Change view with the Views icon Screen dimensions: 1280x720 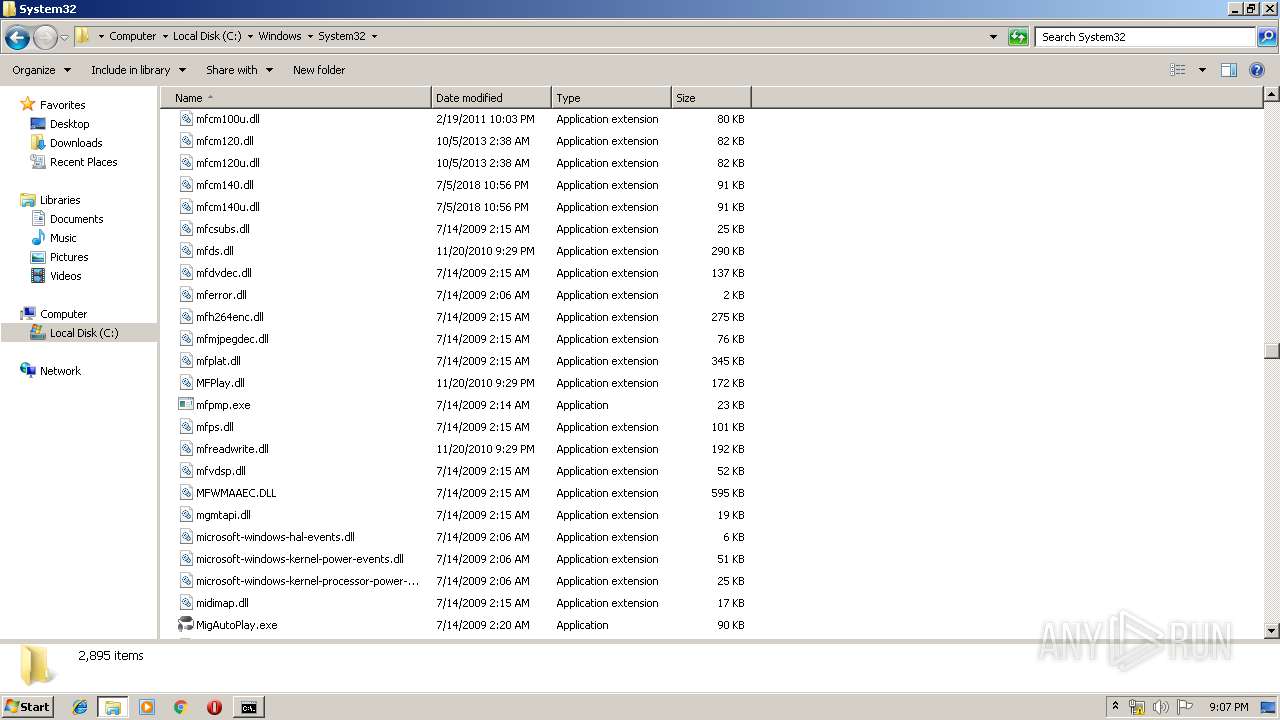coord(1178,70)
